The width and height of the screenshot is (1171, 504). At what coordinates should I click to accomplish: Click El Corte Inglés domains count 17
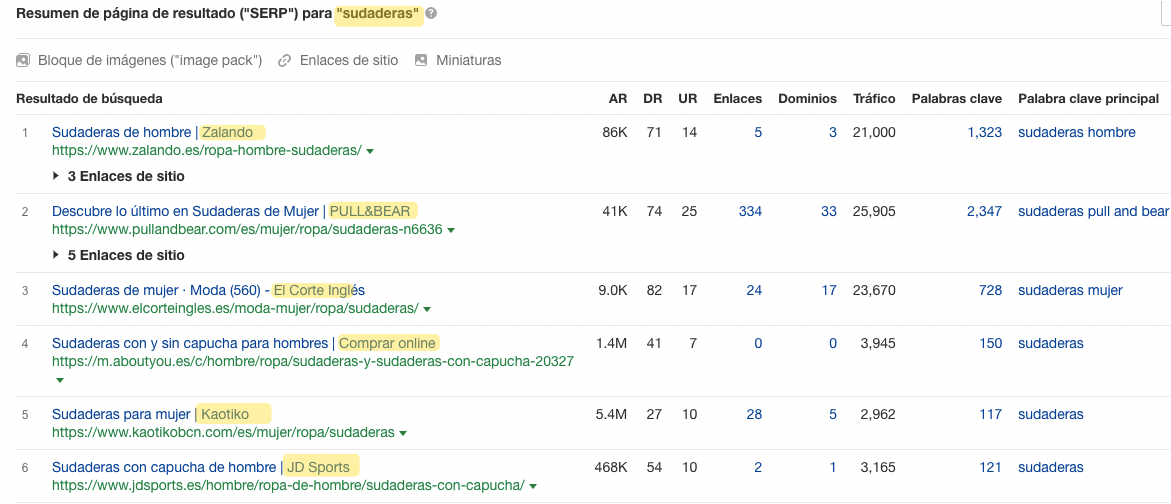click(829, 290)
